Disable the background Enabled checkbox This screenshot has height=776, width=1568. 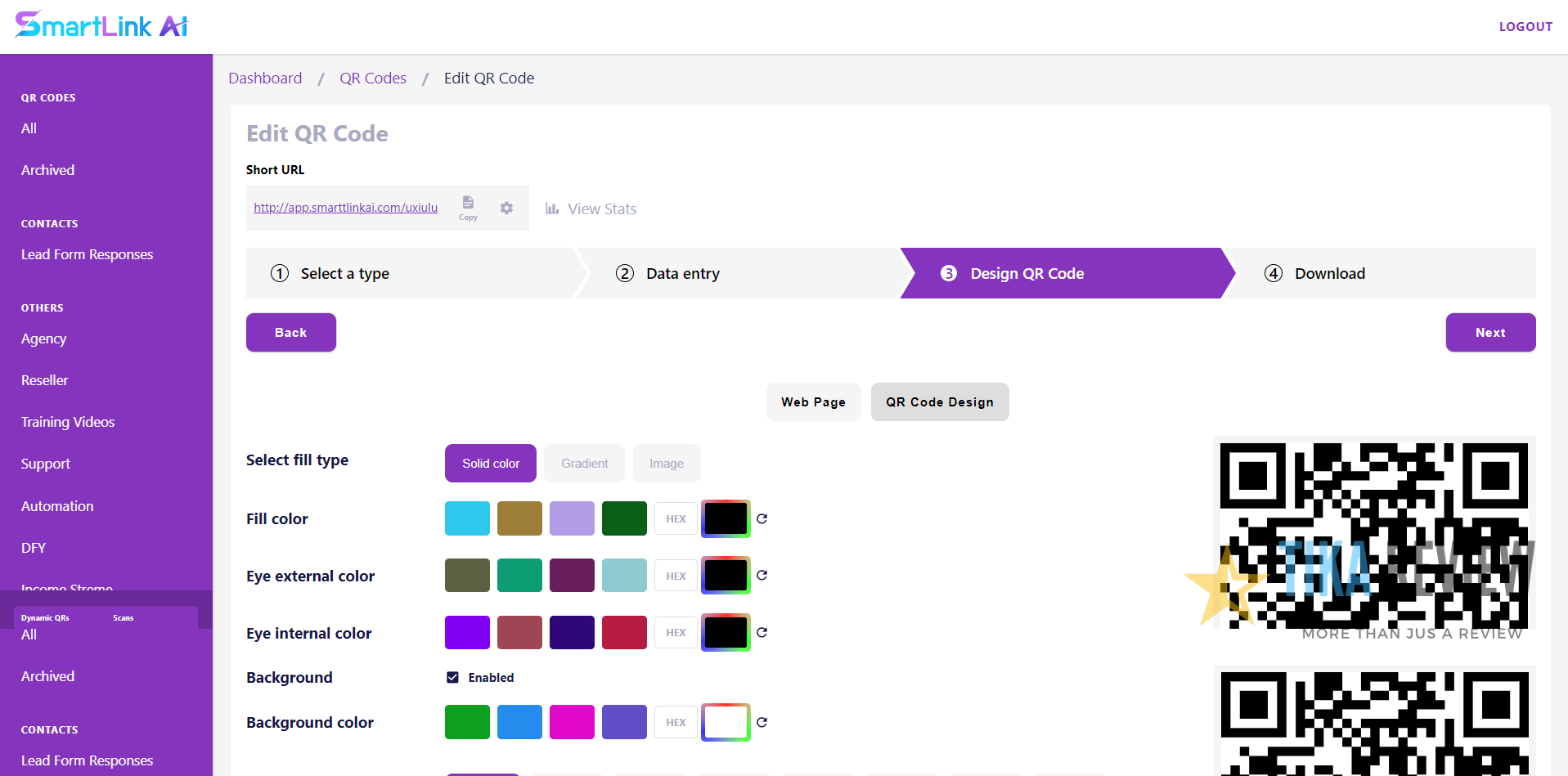click(x=452, y=677)
